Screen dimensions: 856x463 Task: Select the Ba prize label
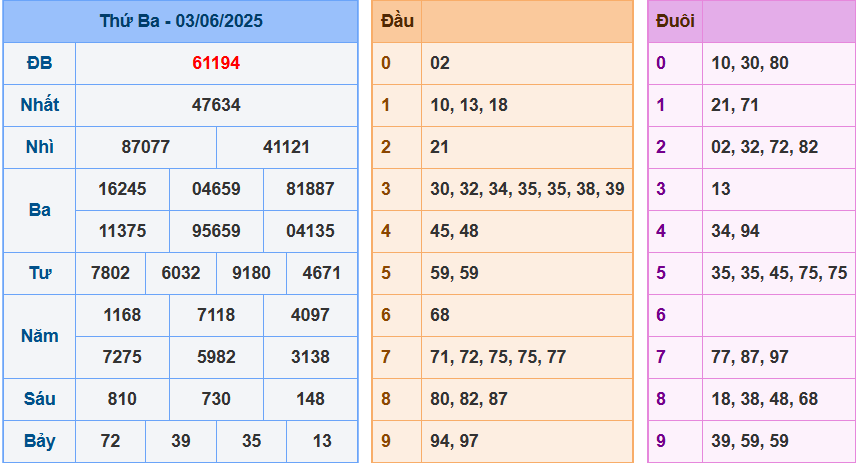[x=39, y=210]
